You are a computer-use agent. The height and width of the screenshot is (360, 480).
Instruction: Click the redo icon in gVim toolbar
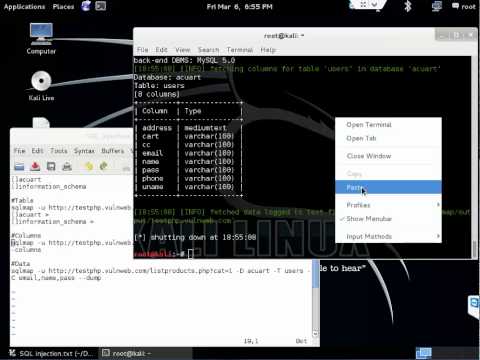click(104, 166)
